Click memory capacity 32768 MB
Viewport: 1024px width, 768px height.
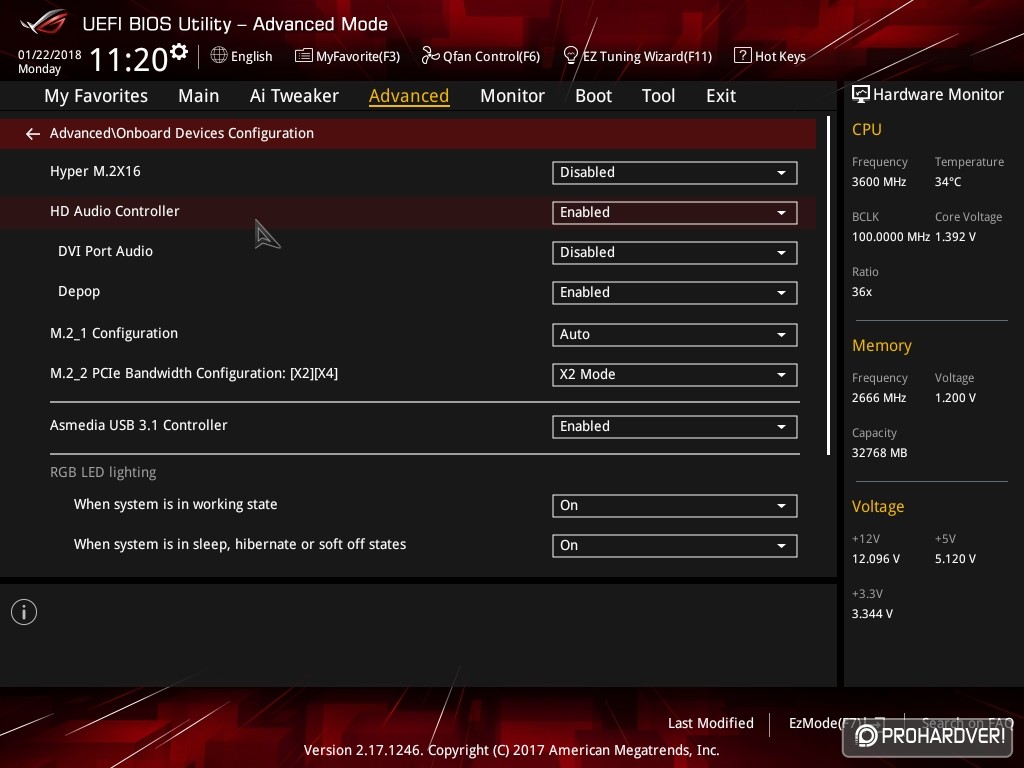[880, 453]
